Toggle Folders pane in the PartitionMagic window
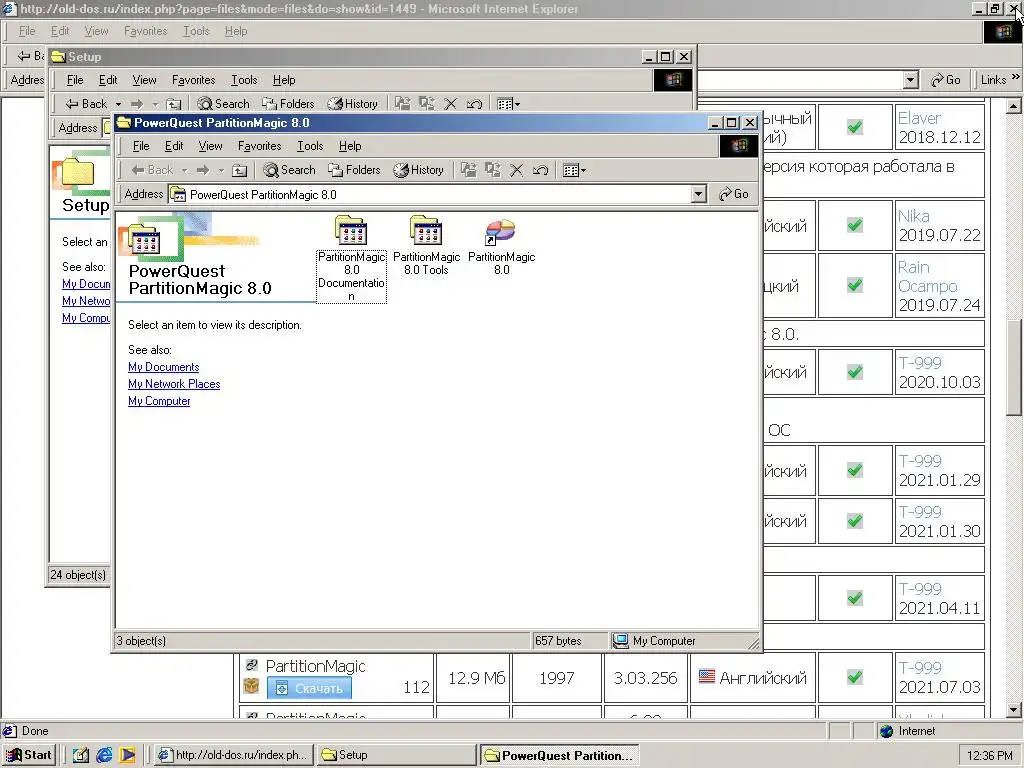 354,170
